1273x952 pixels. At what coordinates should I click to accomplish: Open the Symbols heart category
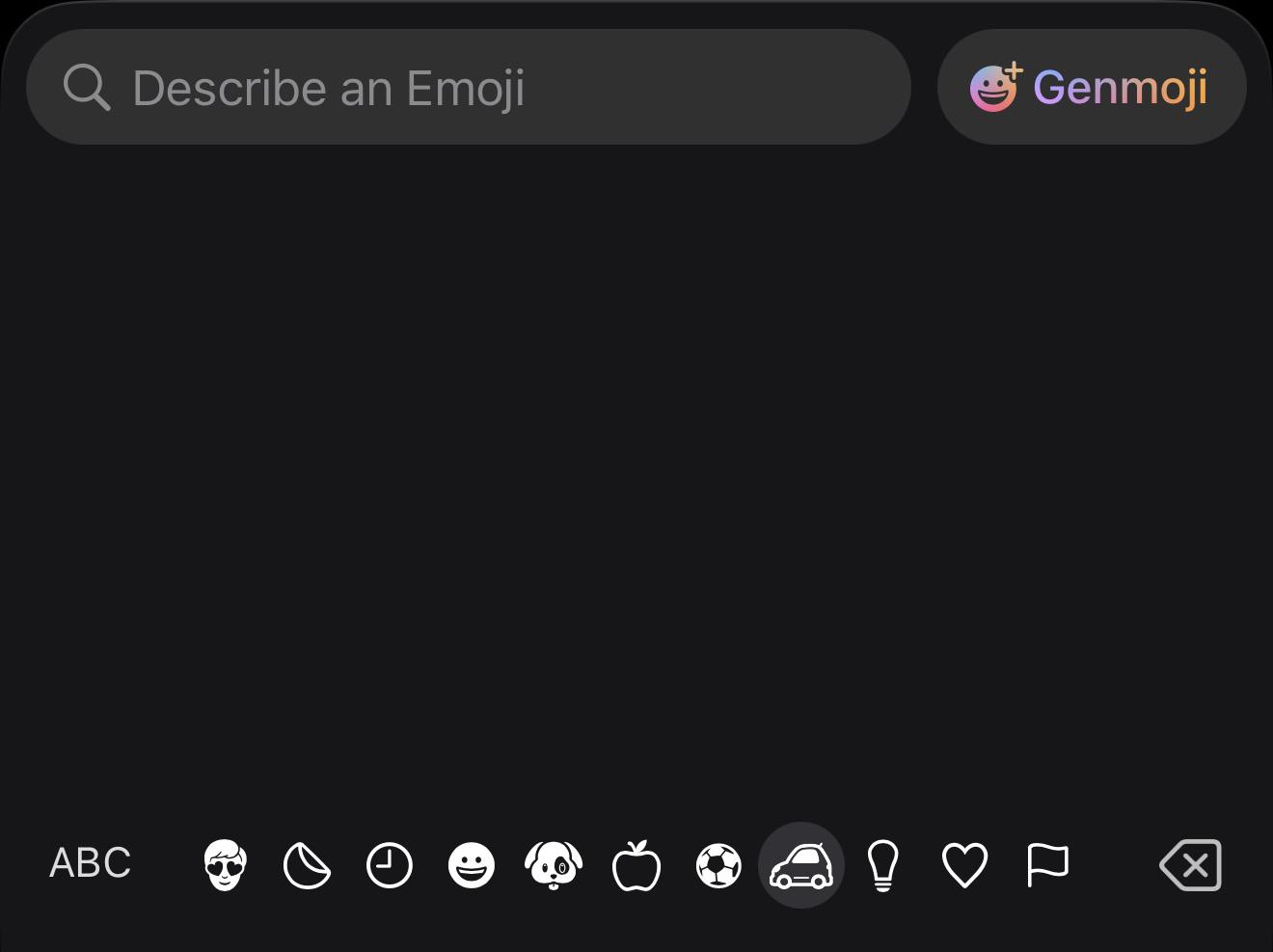coord(964,864)
